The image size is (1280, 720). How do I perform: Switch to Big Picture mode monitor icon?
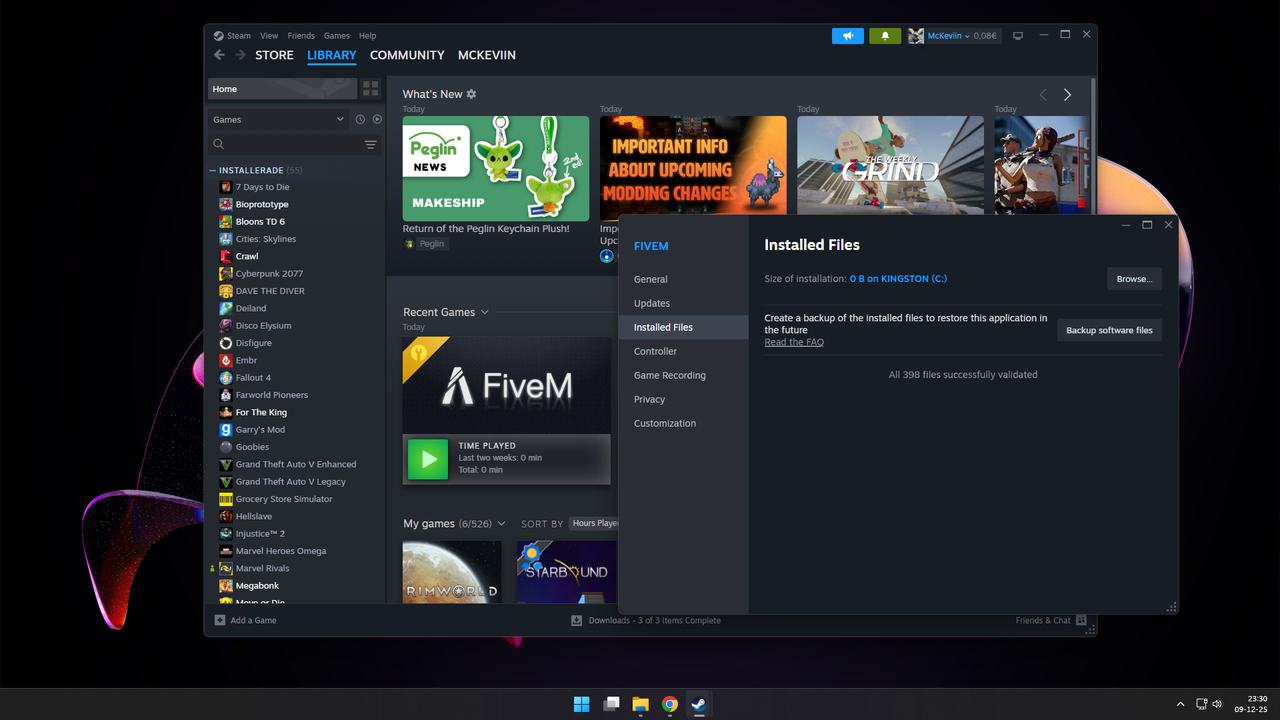(x=1018, y=36)
